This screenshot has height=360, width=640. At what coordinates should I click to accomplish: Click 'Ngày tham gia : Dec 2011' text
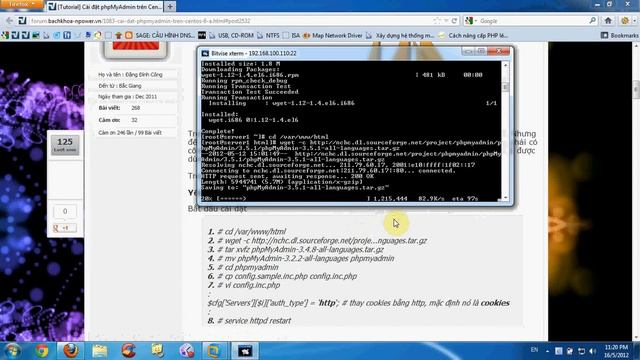point(127,97)
